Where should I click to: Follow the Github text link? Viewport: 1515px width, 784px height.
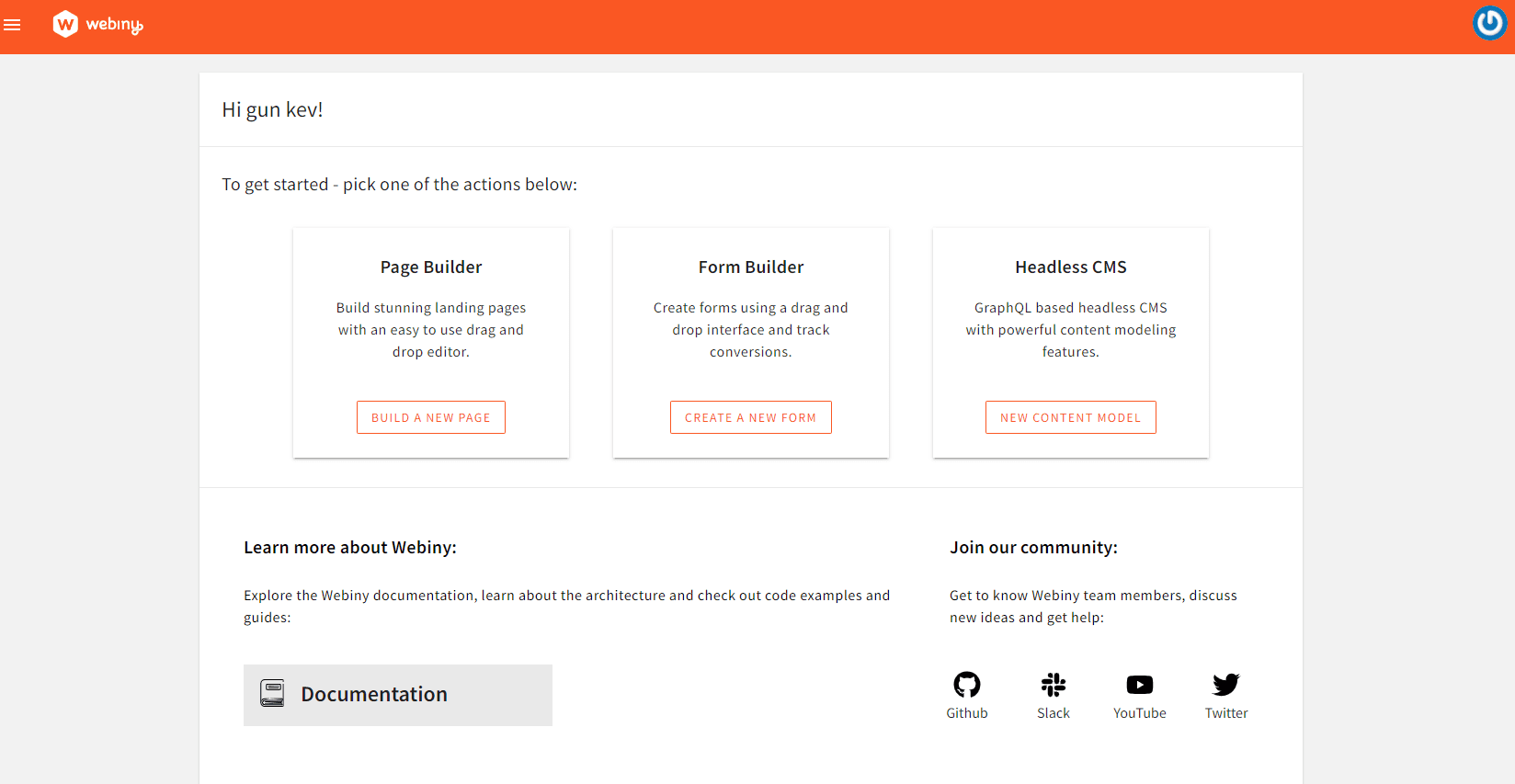coord(967,713)
